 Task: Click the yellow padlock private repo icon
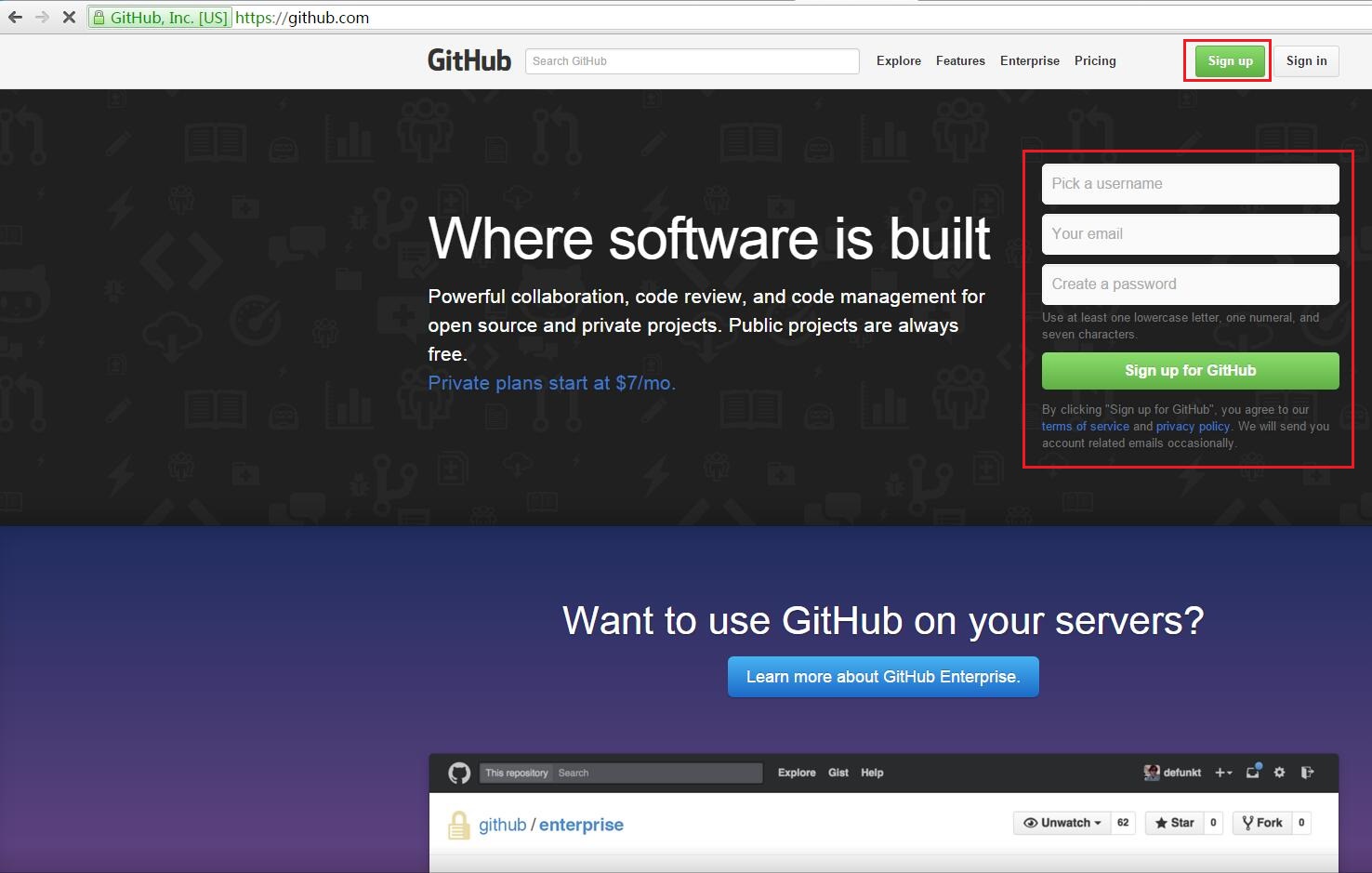(458, 826)
